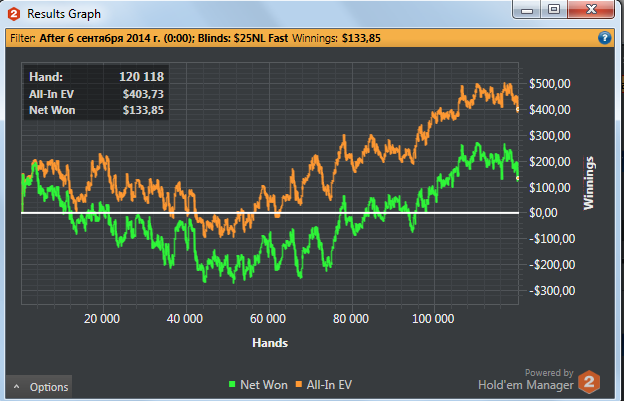
Task: Click the Hold'em Manager 2 hexagon logo
Action: click(x=589, y=382)
